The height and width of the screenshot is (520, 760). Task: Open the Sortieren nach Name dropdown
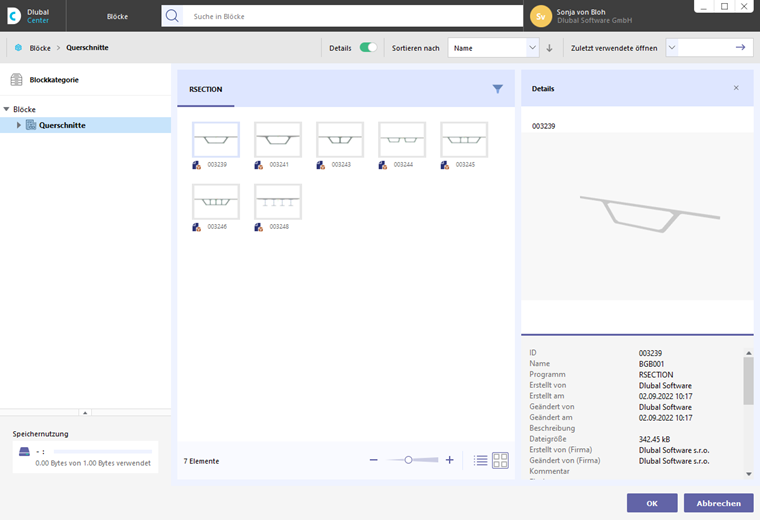pos(493,48)
